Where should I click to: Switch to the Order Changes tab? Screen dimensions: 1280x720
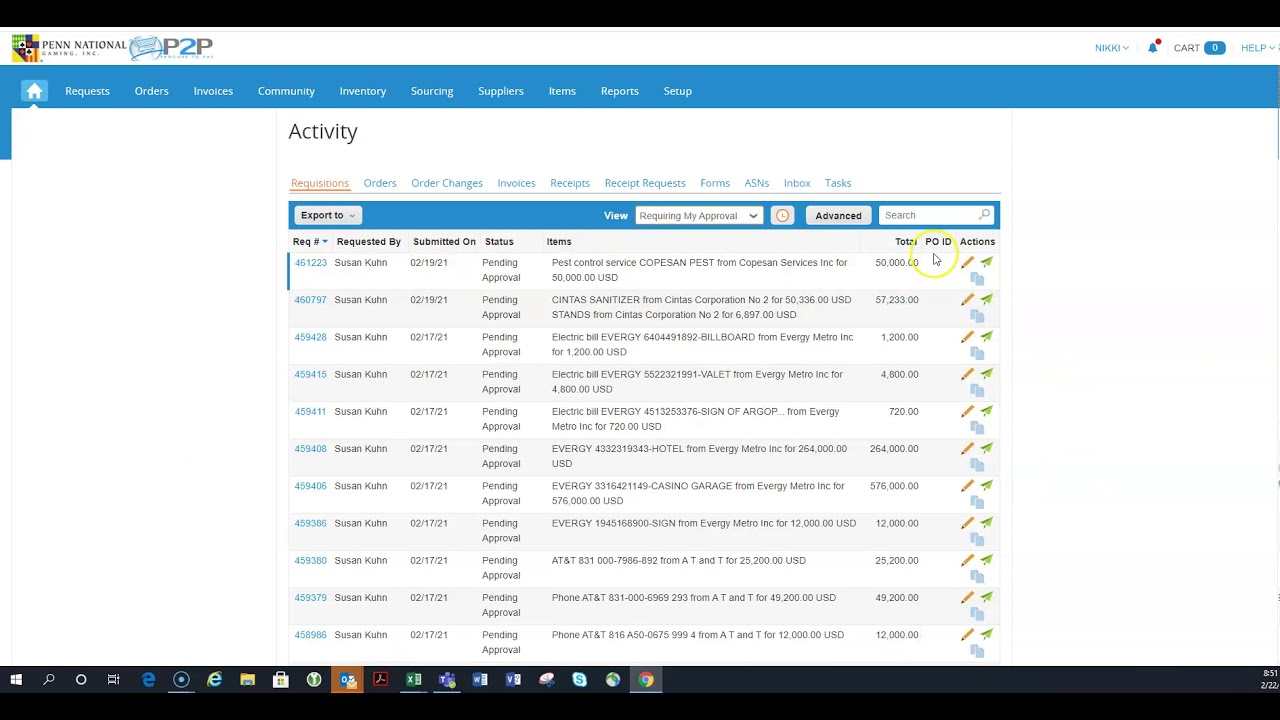point(447,183)
